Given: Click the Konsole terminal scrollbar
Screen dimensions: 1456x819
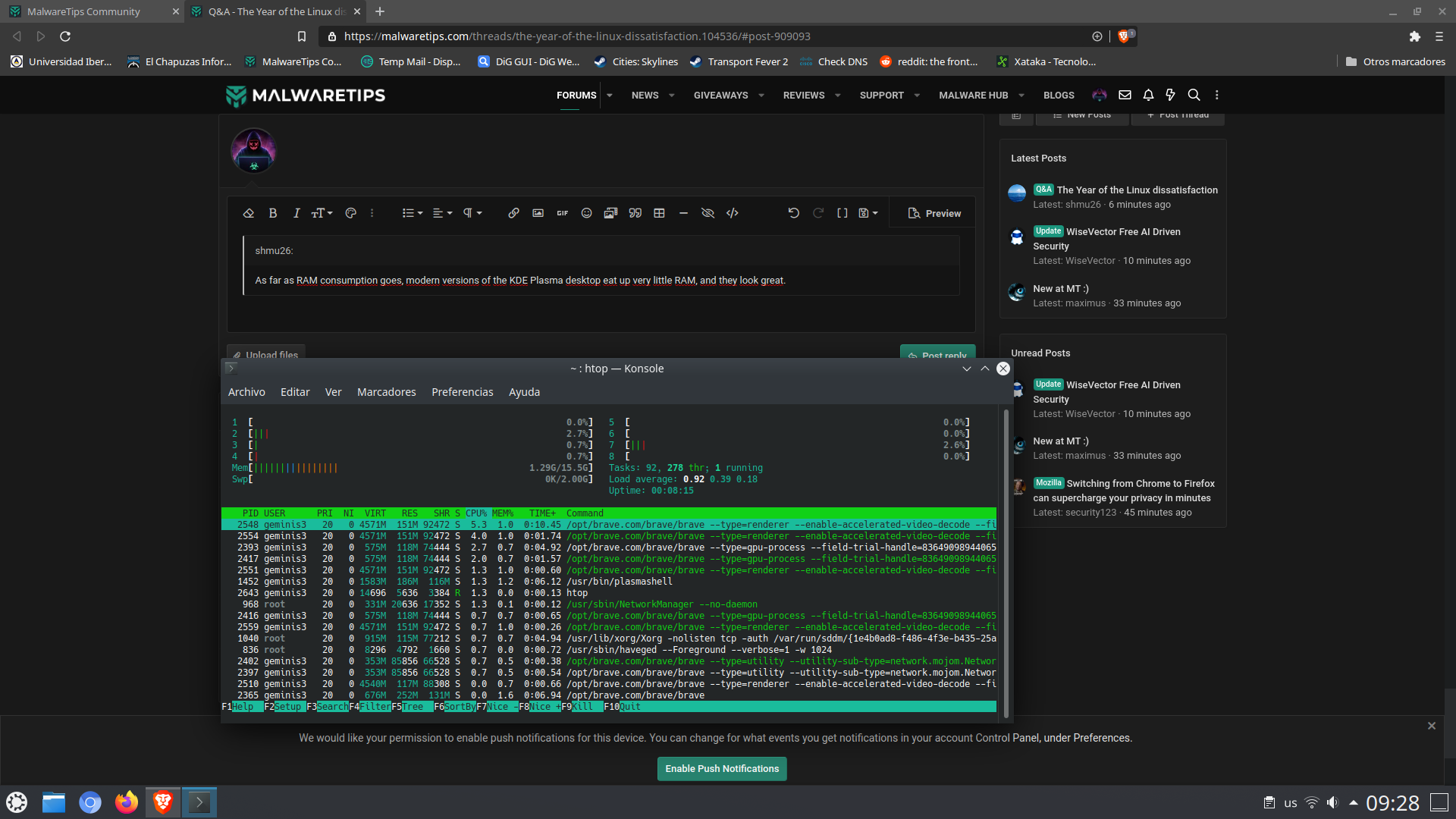Looking at the screenshot, I should pos(1006,561).
